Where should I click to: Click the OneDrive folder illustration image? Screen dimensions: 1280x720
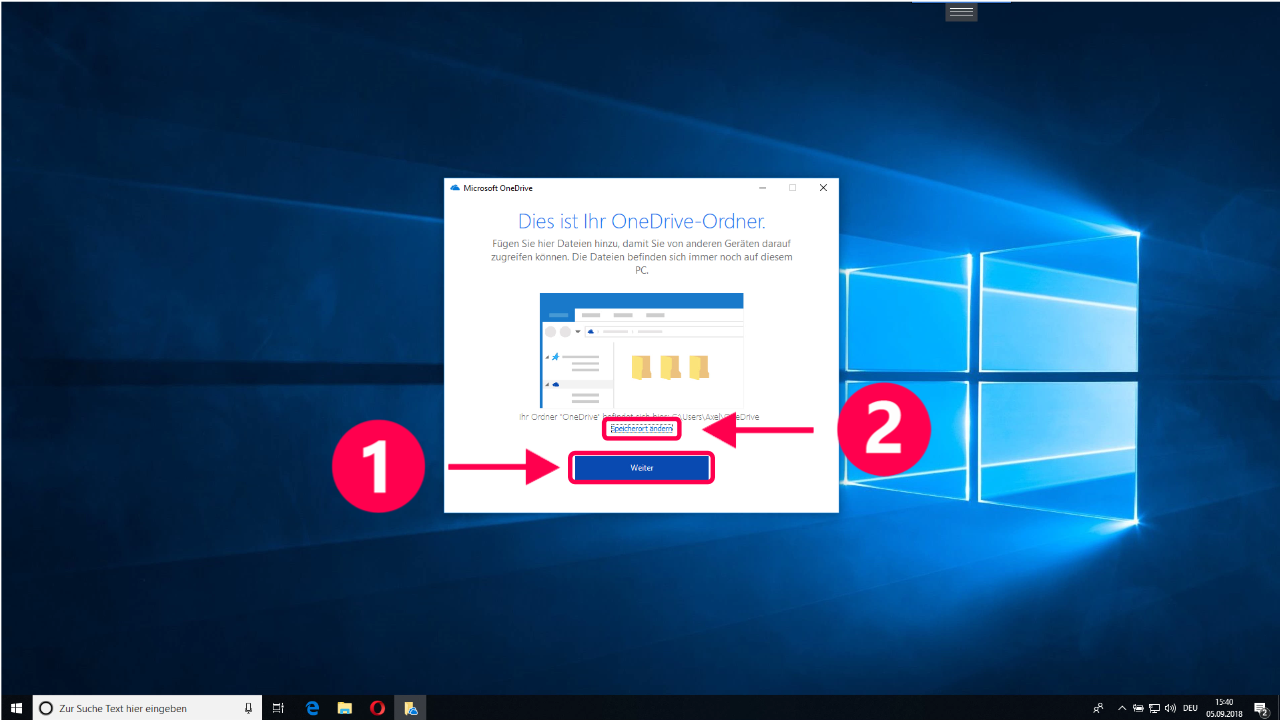[x=641, y=350]
